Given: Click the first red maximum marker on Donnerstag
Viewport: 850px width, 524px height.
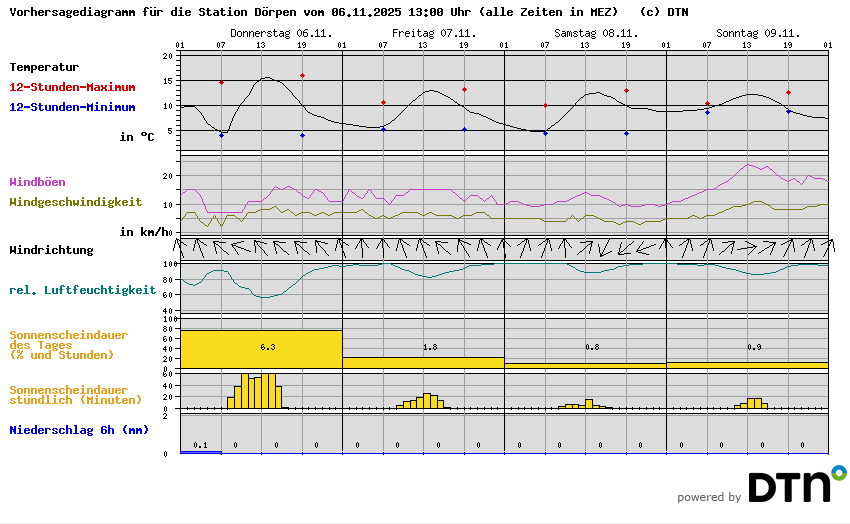Looking at the screenshot, I should (x=221, y=82).
